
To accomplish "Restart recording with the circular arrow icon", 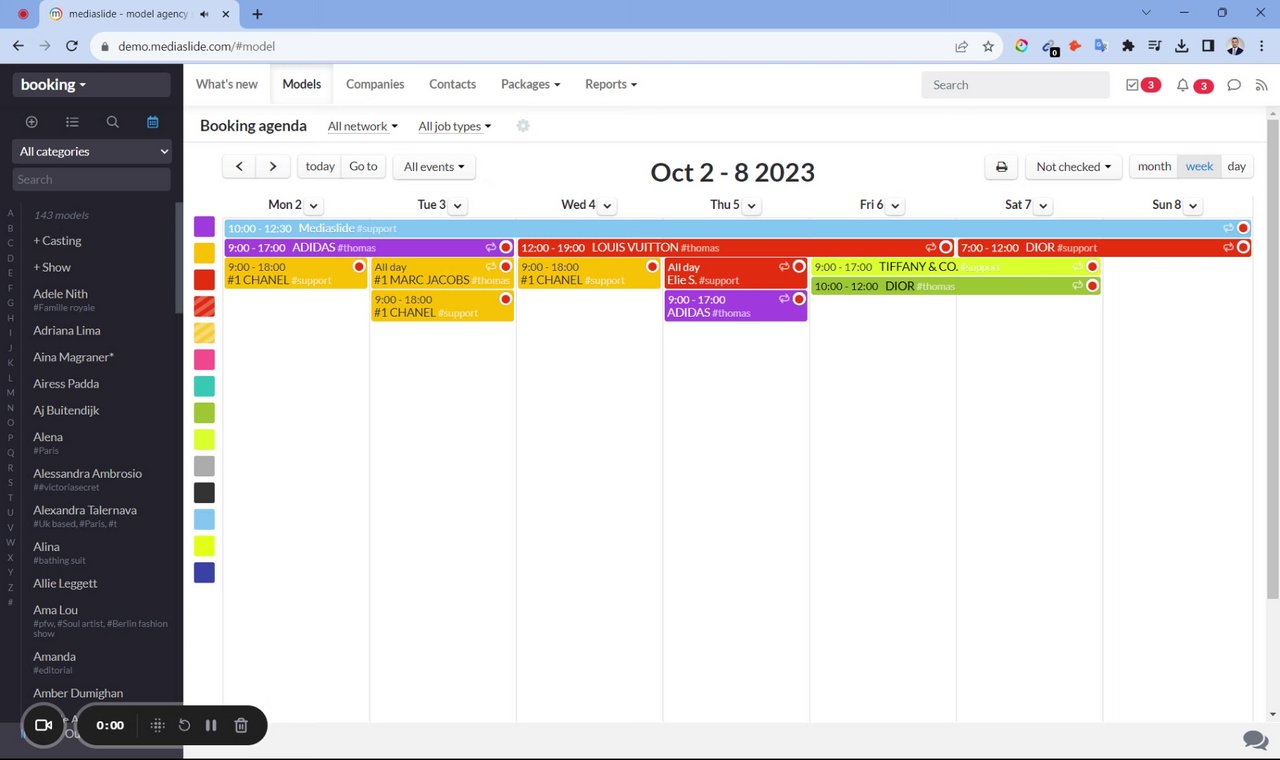I will [x=184, y=725].
